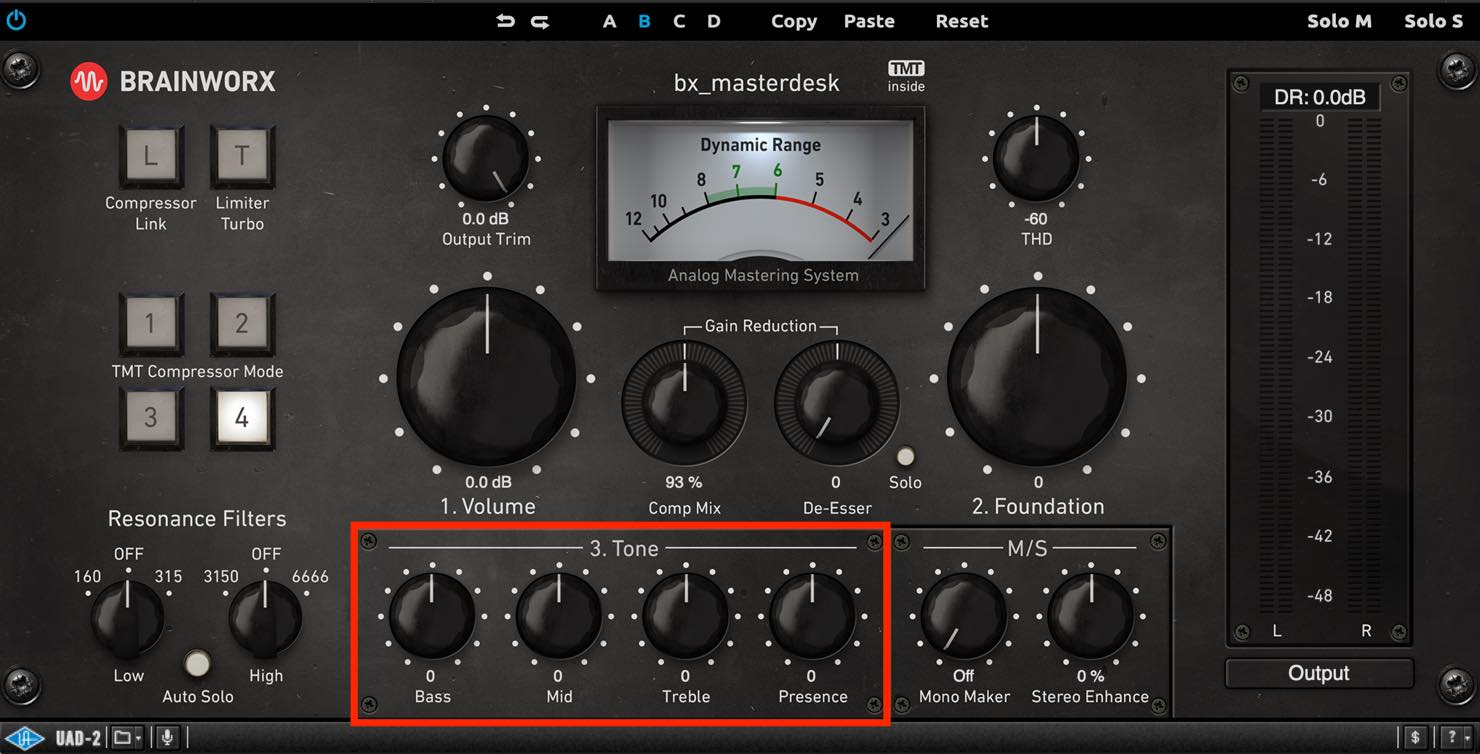The width and height of the screenshot is (1480, 754).
Task: Toggle the De-Esser Solo button
Action: (905, 457)
